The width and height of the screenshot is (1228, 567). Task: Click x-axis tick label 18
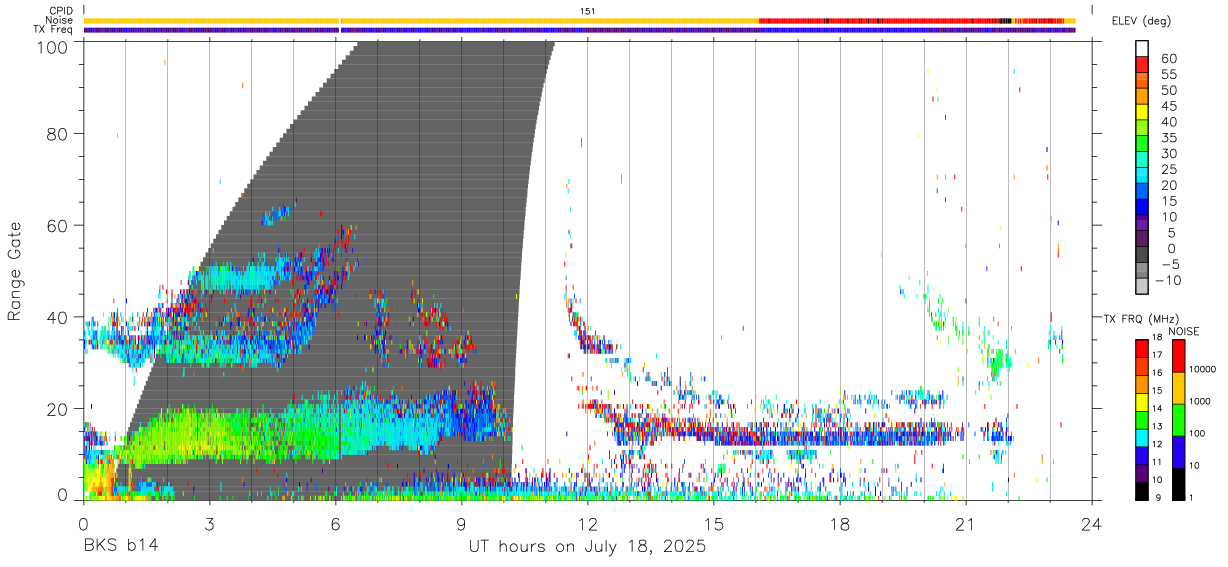click(840, 524)
